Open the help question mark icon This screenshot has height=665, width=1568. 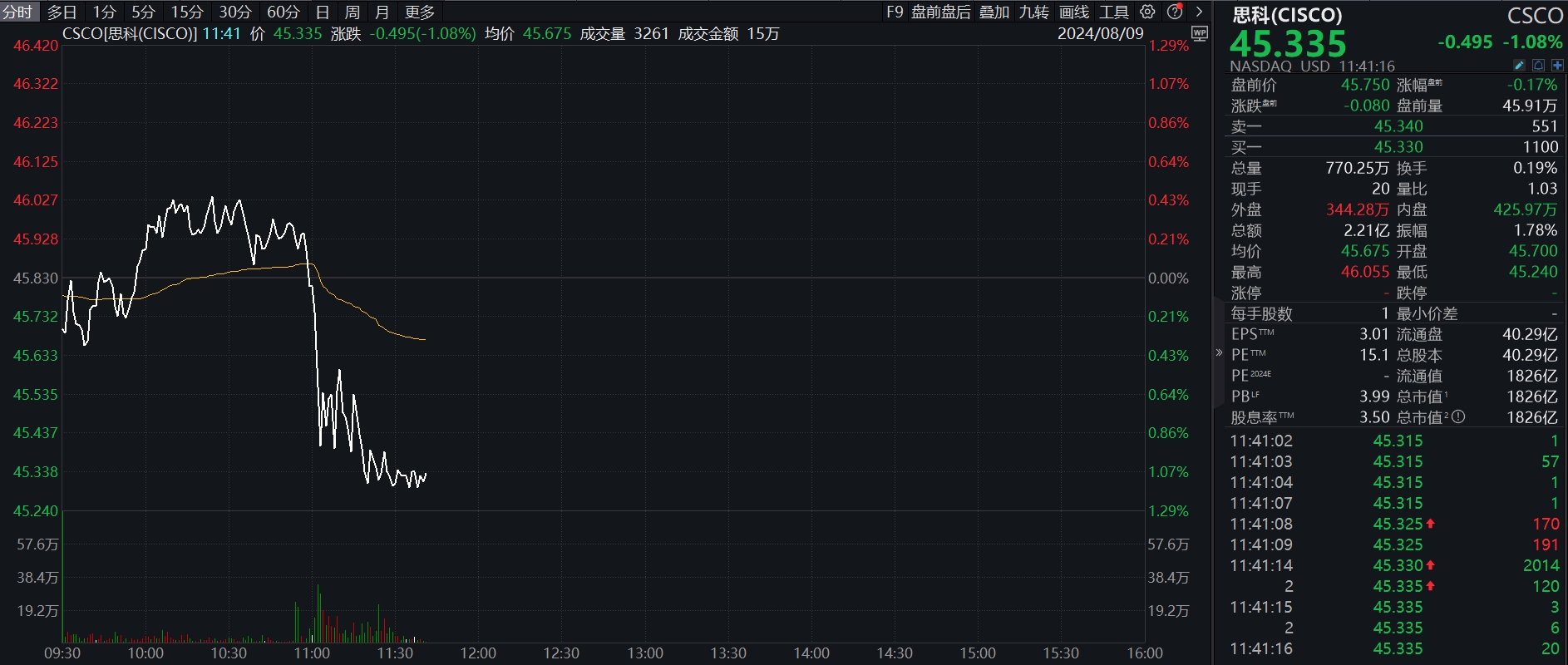(x=1175, y=12)
